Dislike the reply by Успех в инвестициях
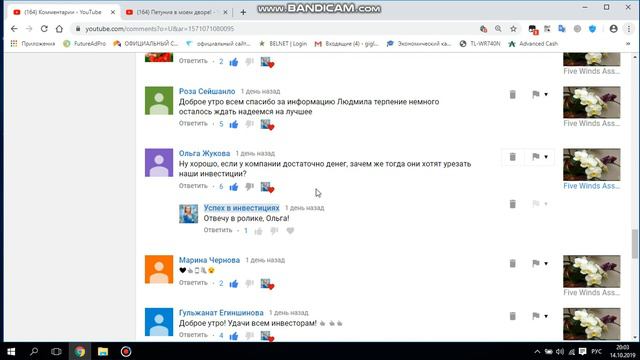The image size is (640, 360). tap(274, 231)
